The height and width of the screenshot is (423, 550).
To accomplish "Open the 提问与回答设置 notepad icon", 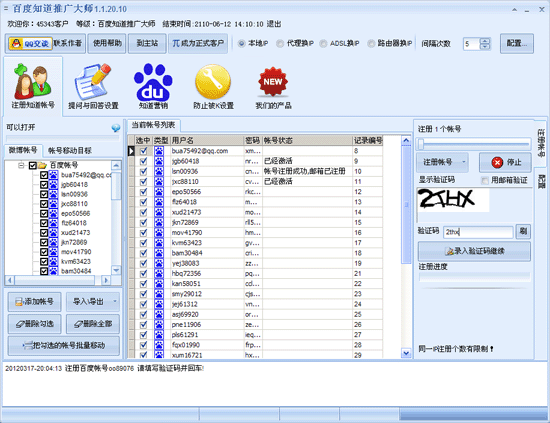I will (93, 82).
